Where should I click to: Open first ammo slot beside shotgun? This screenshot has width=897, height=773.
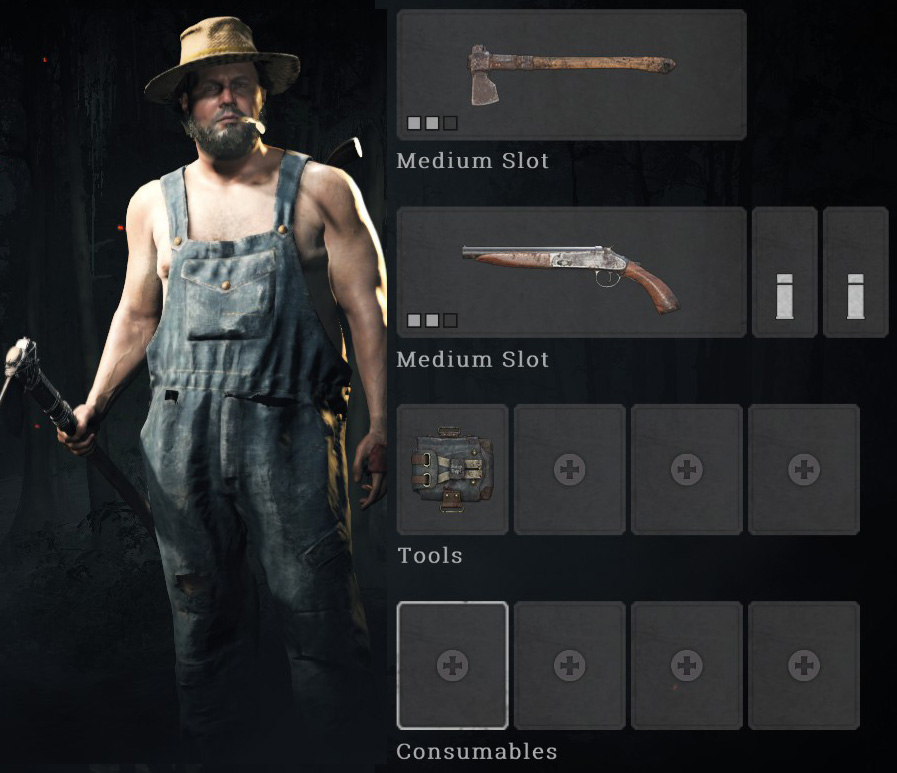click(x=784, y=272)
